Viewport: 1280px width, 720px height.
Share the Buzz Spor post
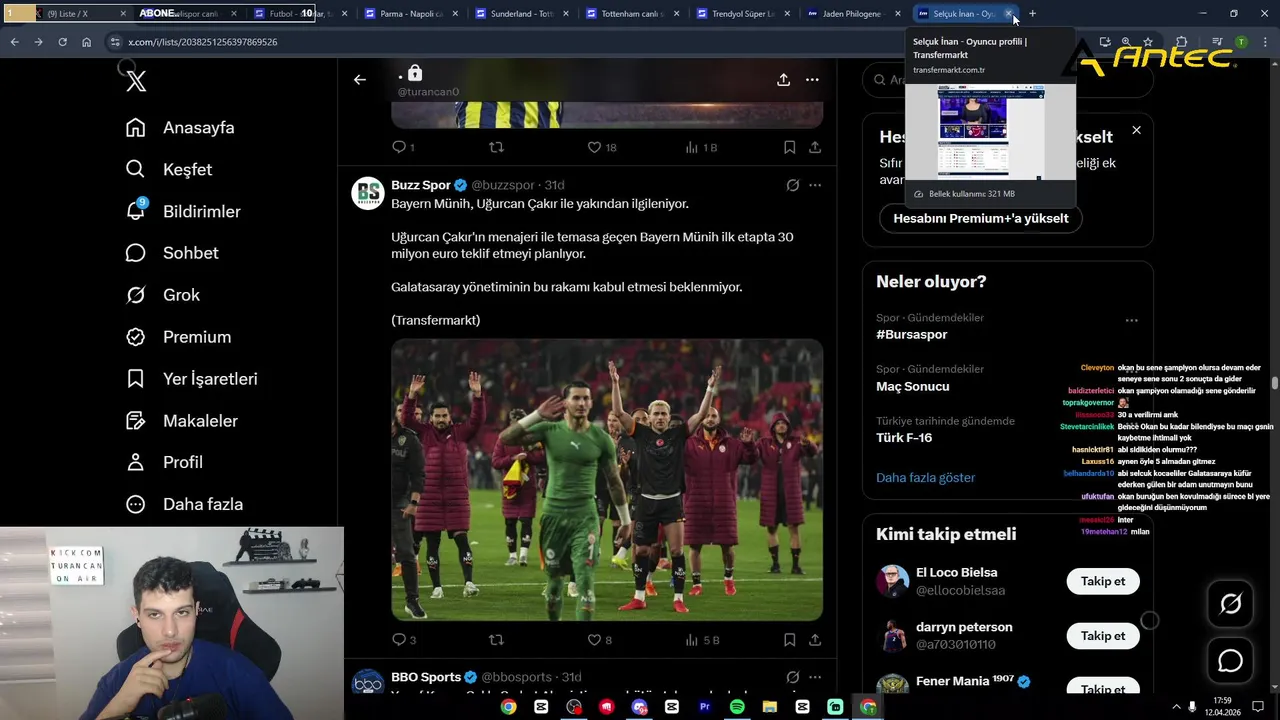pos(815,640)
